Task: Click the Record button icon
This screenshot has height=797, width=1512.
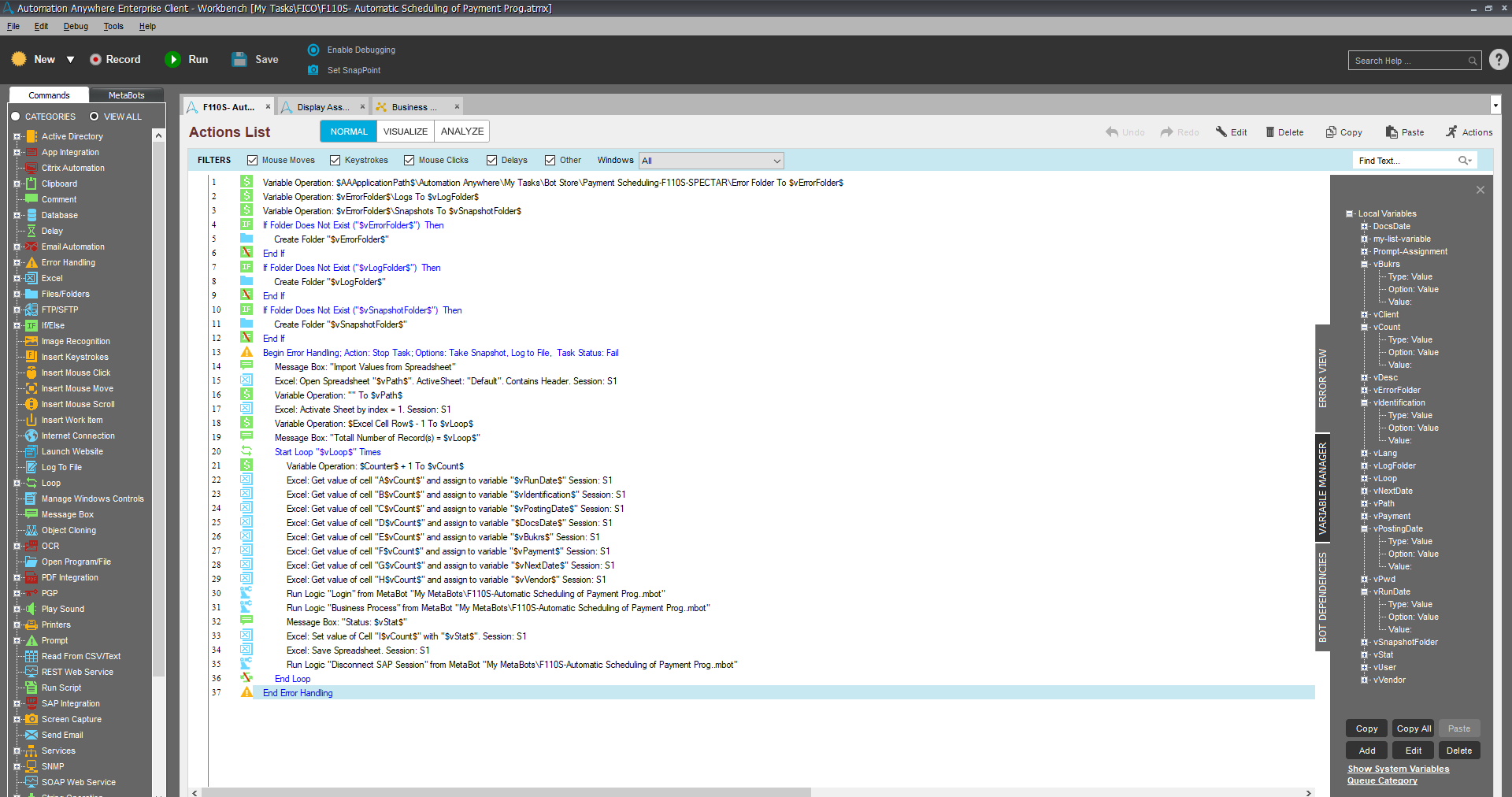Action: 95,60
